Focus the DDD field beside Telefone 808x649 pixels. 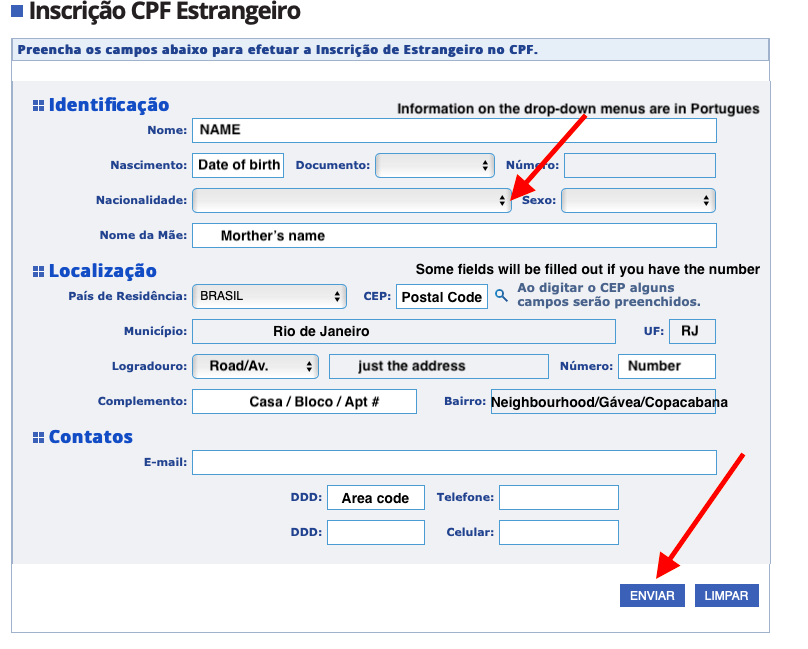click(x=376, y=497)
